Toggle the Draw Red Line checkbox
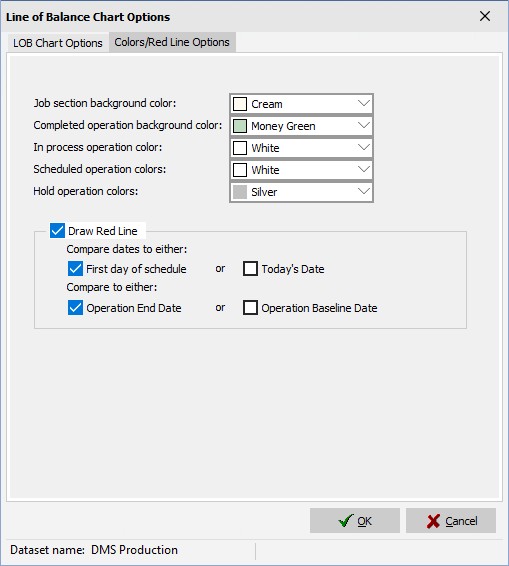 pyautogui.click(x=57, y=230)
